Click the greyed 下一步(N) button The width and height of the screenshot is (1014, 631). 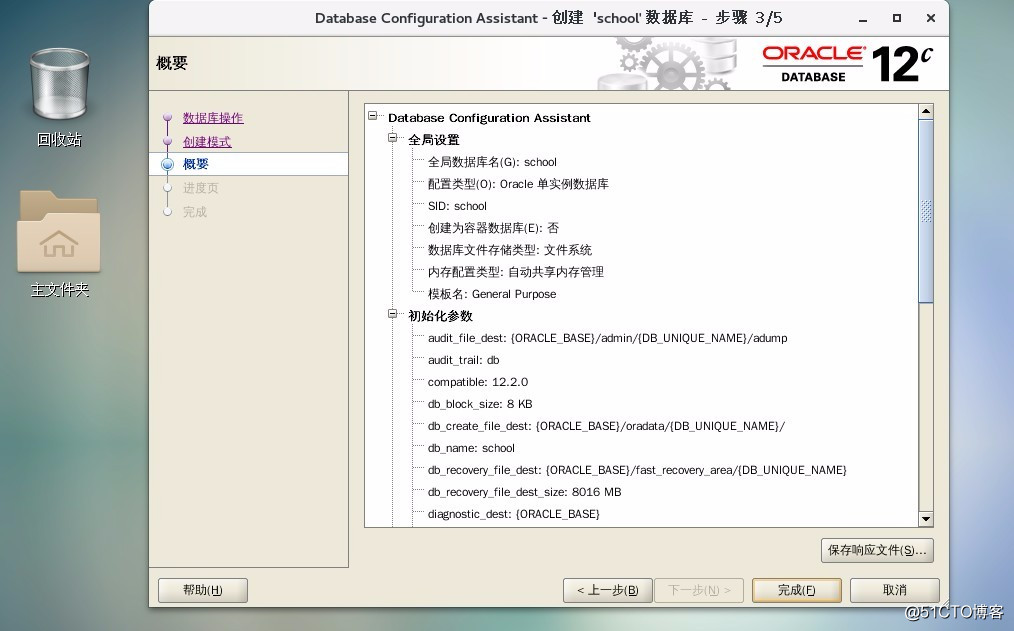[699, 590]
